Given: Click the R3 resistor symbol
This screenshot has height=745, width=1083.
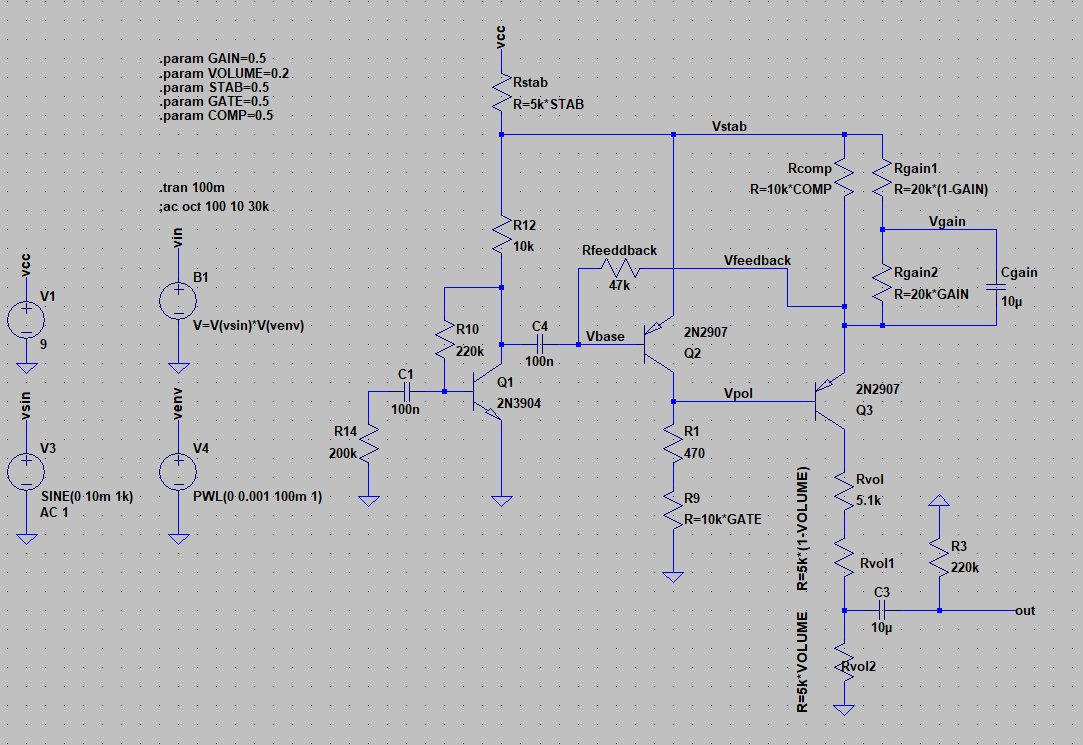Looking at the screenshot, I should [x=939, y=557].
